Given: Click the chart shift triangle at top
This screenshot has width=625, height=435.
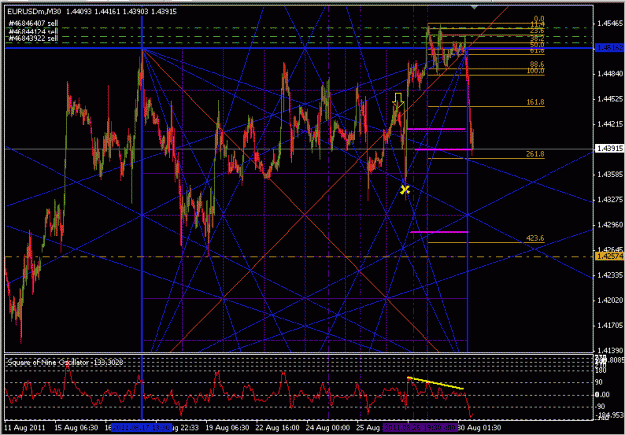Looking at the screenshot, I should [x=474, y=7].
